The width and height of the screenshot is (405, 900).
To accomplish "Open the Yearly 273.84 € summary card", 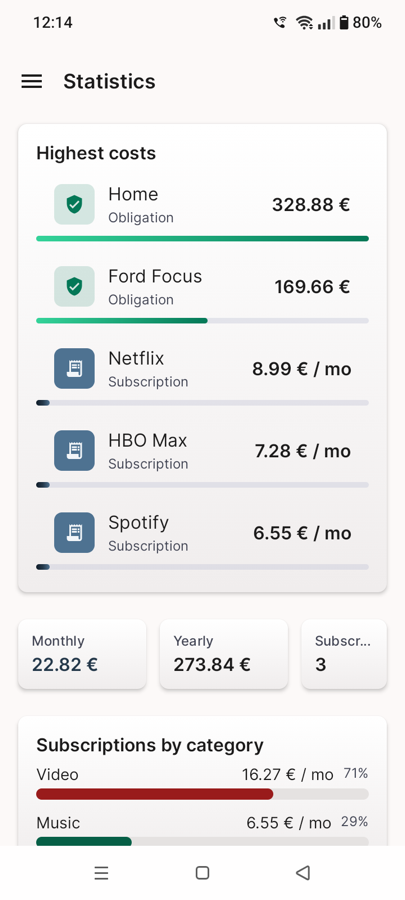I will (x=224, y=654).
